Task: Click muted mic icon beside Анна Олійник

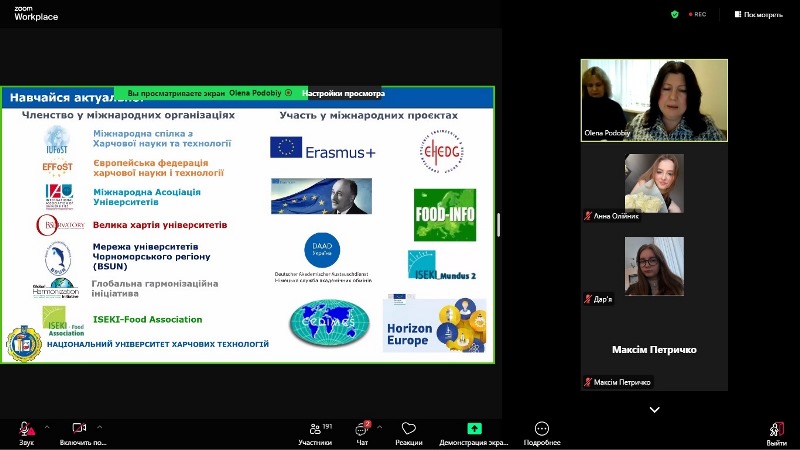Action: click(x=588, y=216)
